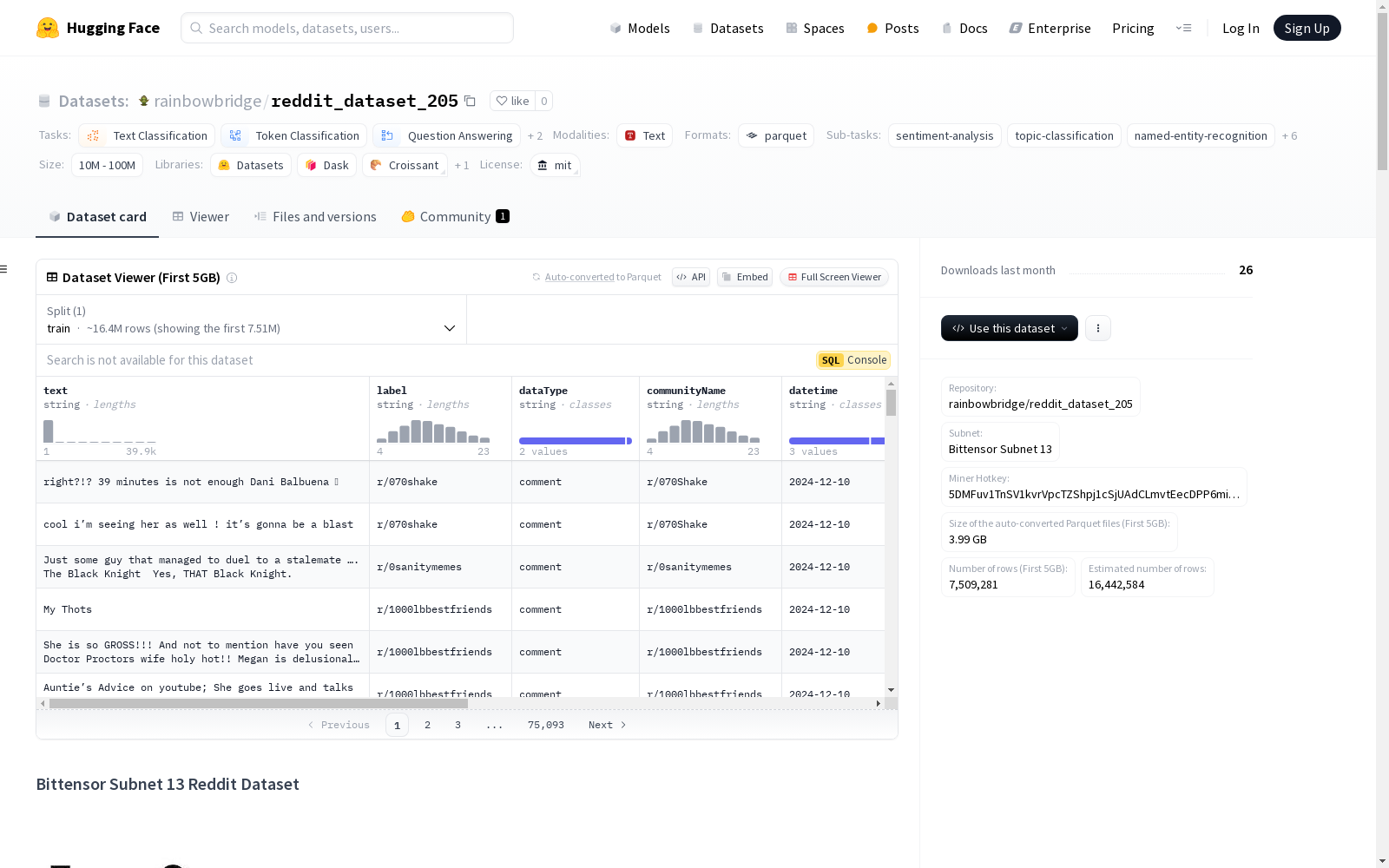
Task: Select the parquet format tag
Action: coord(776,135)
